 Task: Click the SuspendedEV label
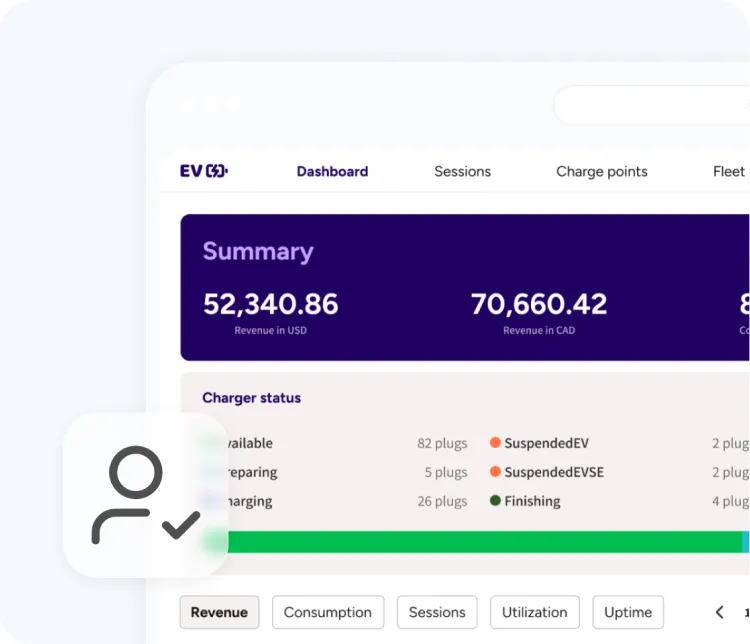[546, 443]
